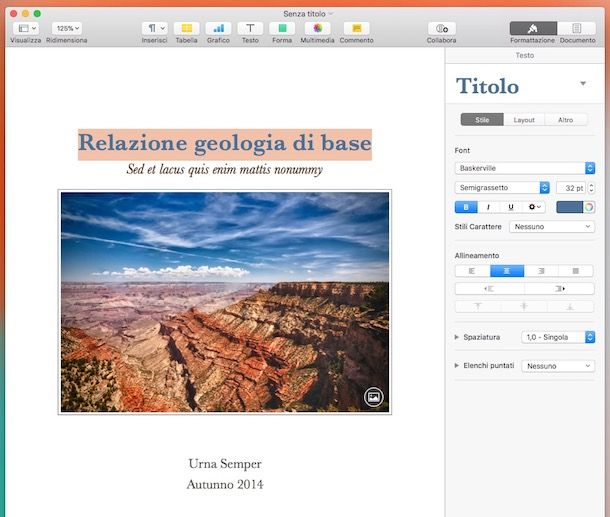Screen dimensions: 610x517
Task: Decrease the text indent
Action: click(489, 289)
